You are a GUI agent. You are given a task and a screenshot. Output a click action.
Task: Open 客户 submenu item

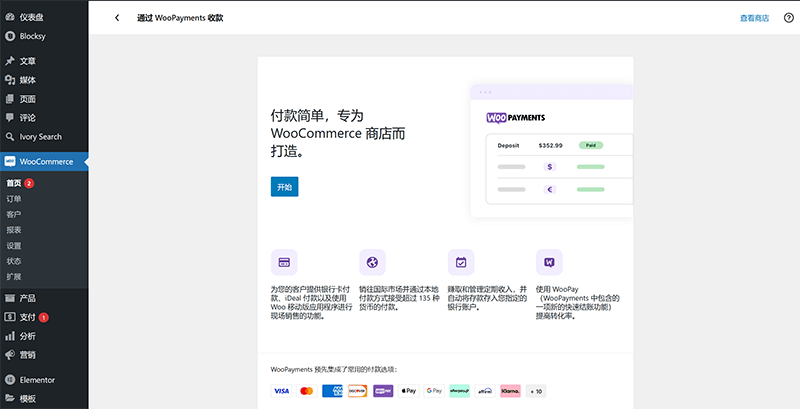(x=14, y=214)
